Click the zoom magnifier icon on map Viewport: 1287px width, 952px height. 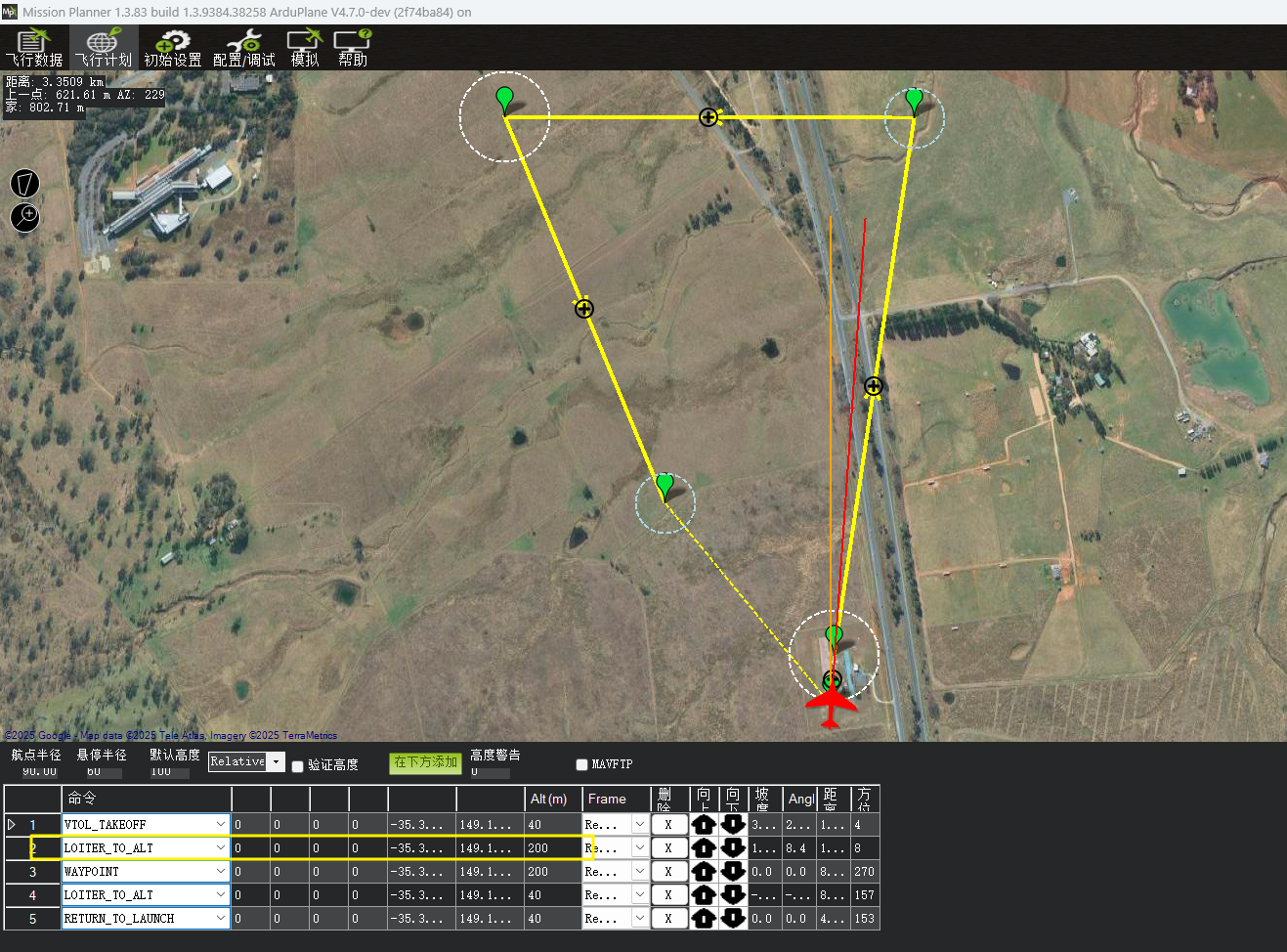pyautogui.click(x=24, y=217)
